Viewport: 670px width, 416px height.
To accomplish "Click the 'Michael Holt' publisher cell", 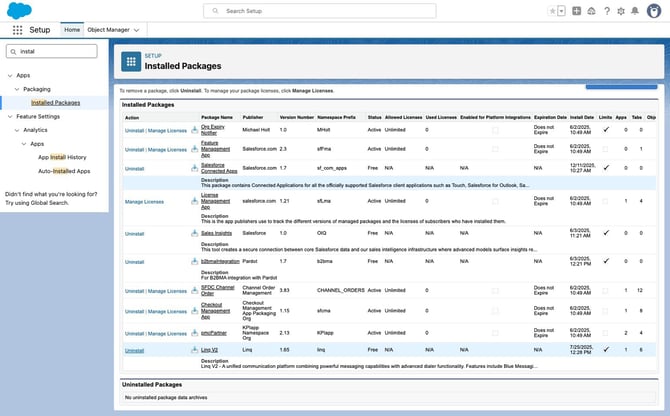I will pos(256,129).
